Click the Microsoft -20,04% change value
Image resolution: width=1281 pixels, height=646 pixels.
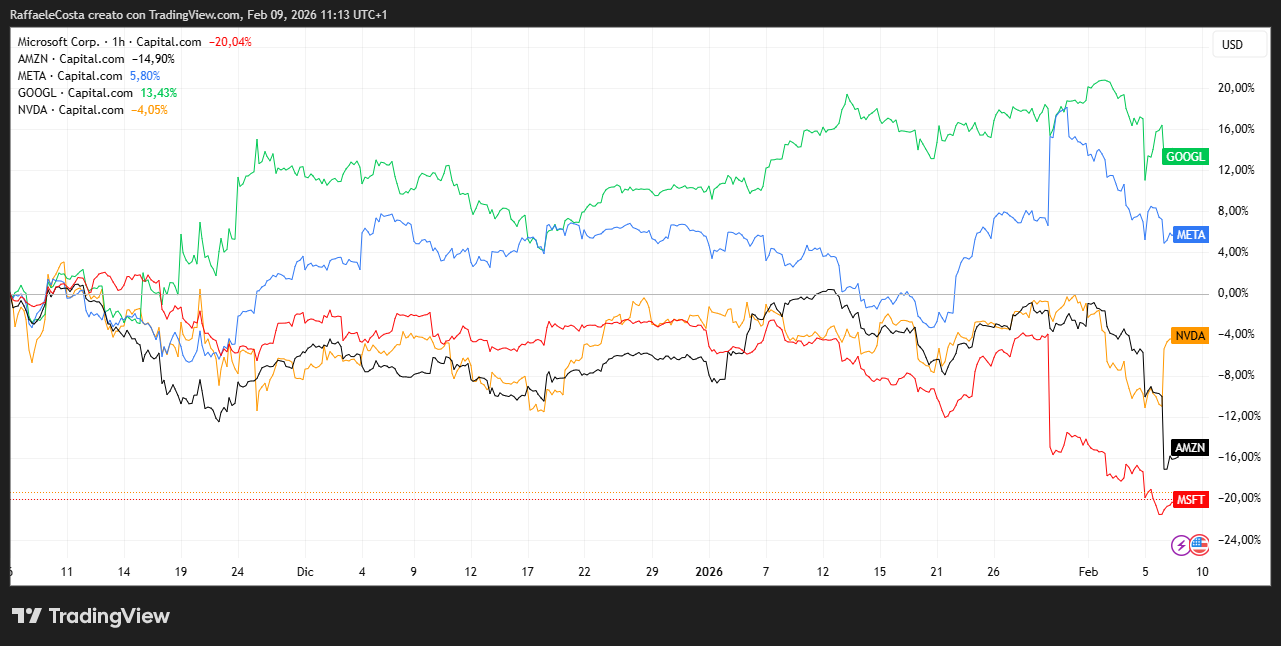click(230, 42)
